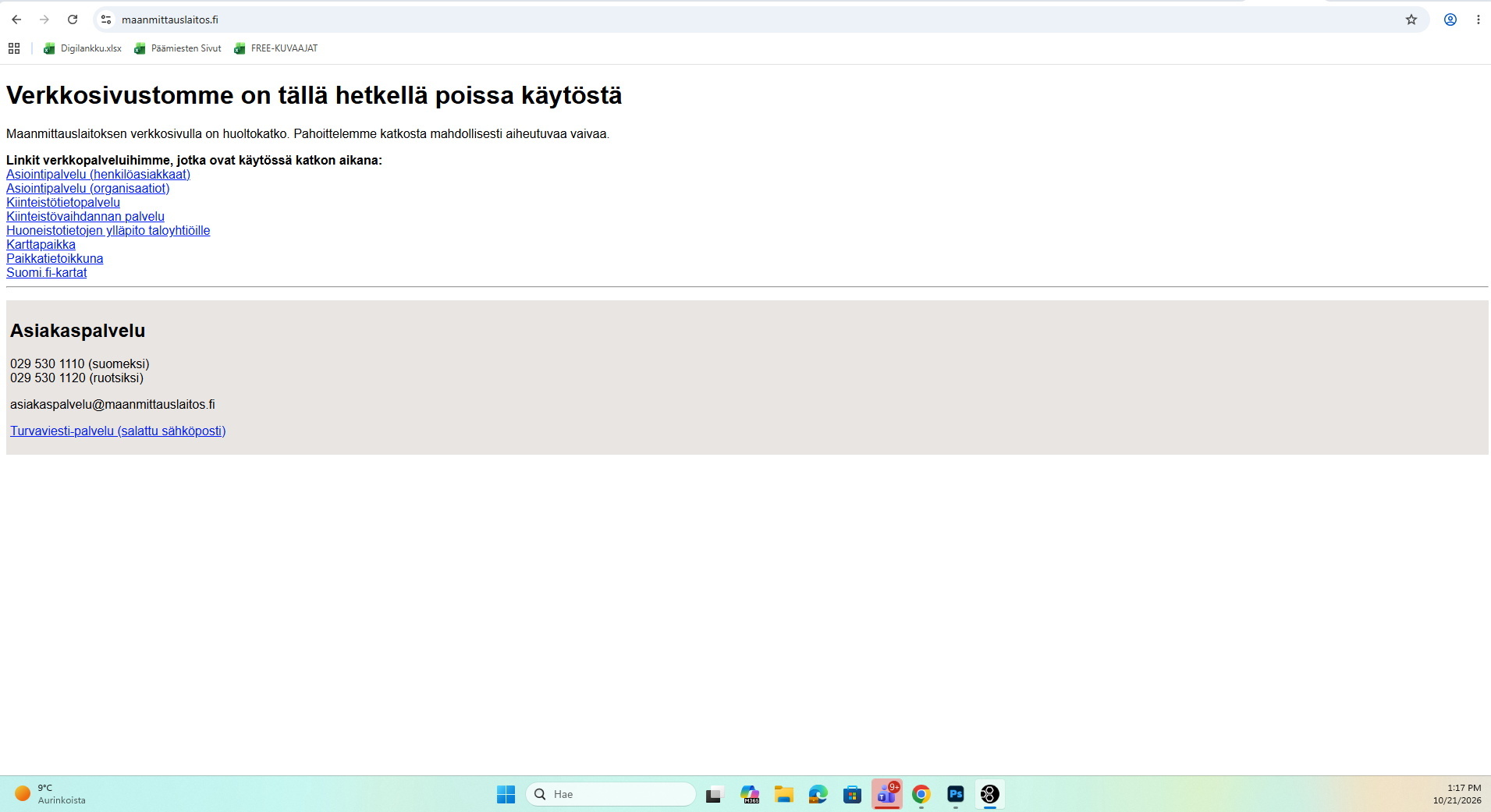The width and height of the screenshot is (1491, 812).
Task: Open the FREE-KUVAAJAT bookmark
Action: pyautogui.click(x=276, y=48)
